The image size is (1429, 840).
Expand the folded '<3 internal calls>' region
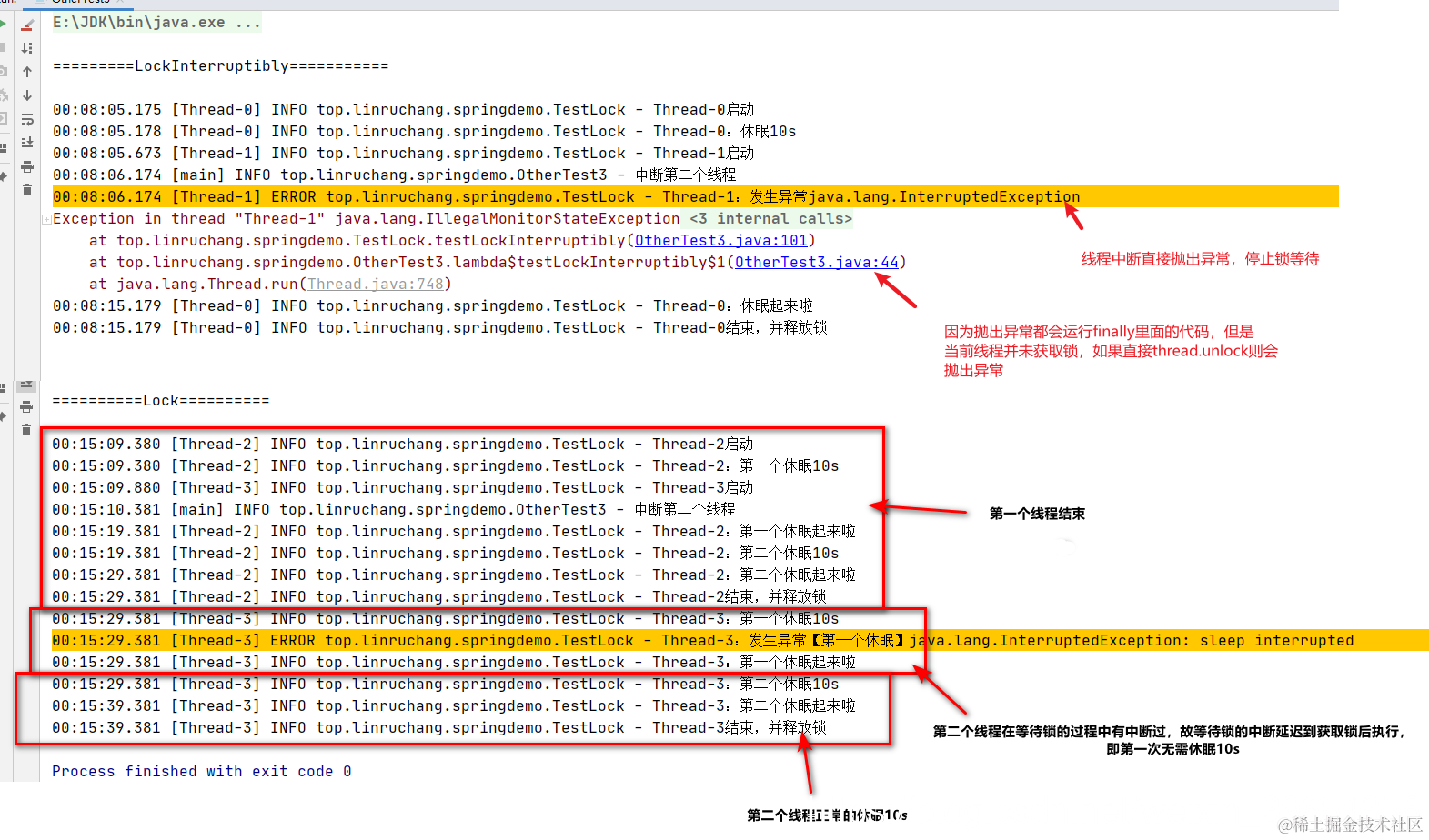click(770, 219)
